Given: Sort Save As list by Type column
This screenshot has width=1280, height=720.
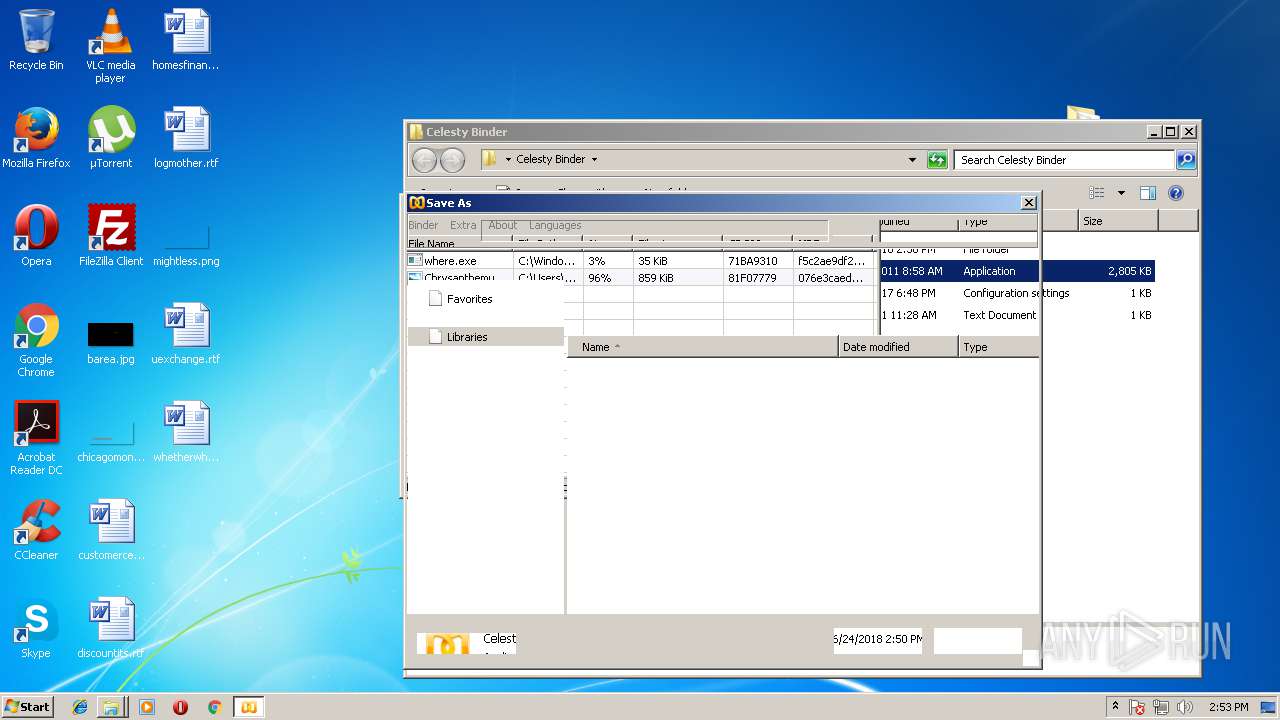Looking at the screenshot, I should (998, 347).
